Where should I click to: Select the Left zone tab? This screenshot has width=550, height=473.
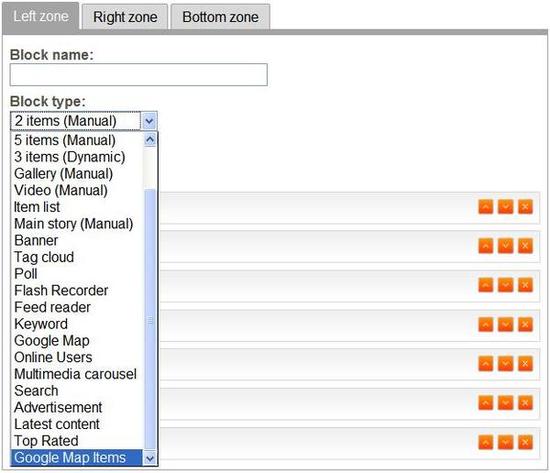pyautogui.click(x=41, y=16)
